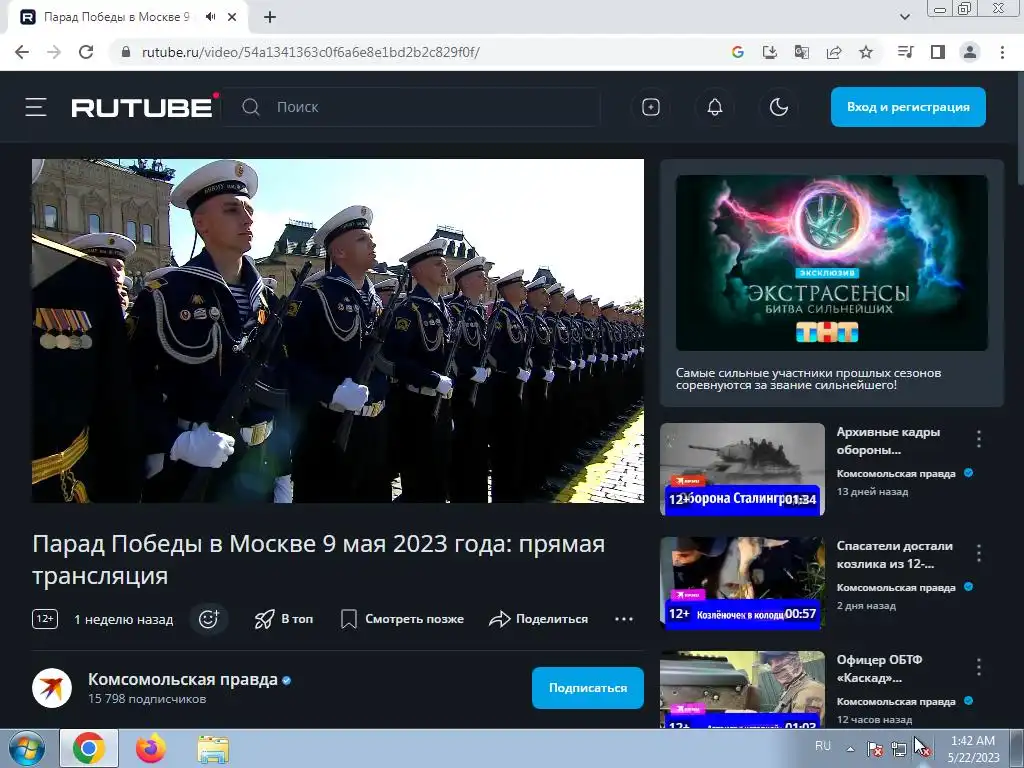Screen dimensions: 1024x768
Task: Click RU language indicator
Action: pos(823,746)
